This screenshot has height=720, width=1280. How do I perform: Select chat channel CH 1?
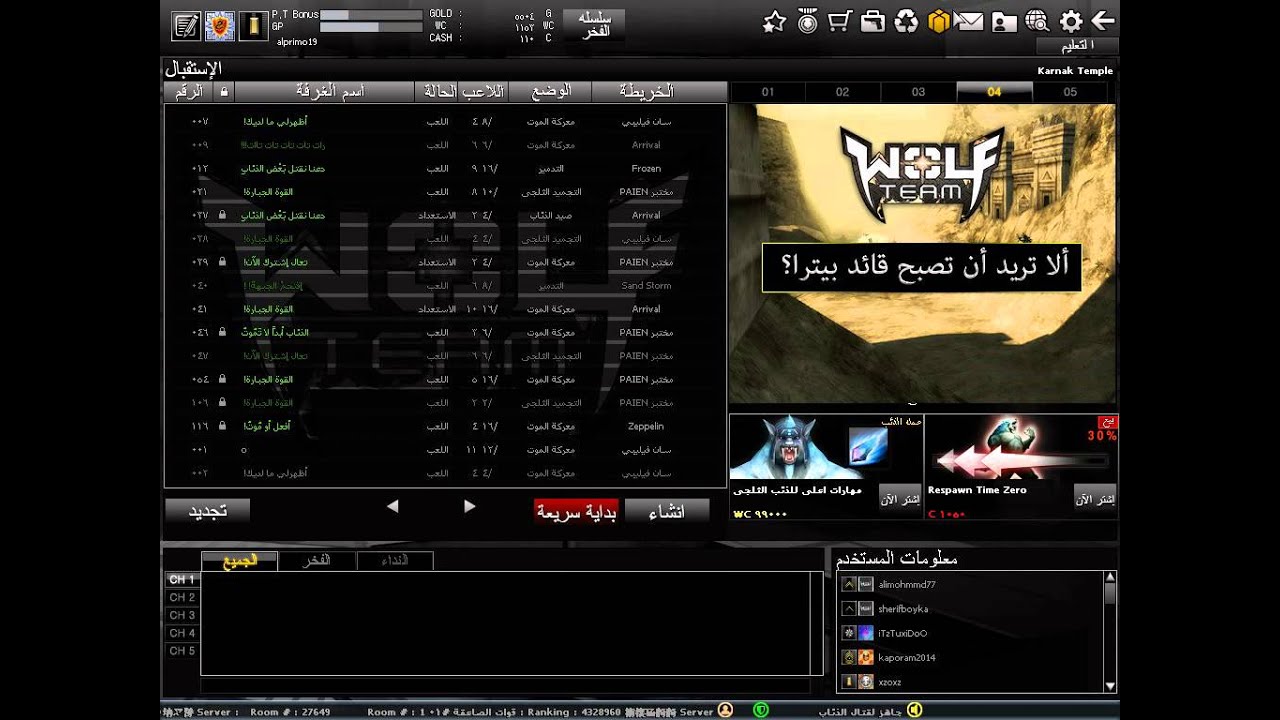(x=182, y=580)
